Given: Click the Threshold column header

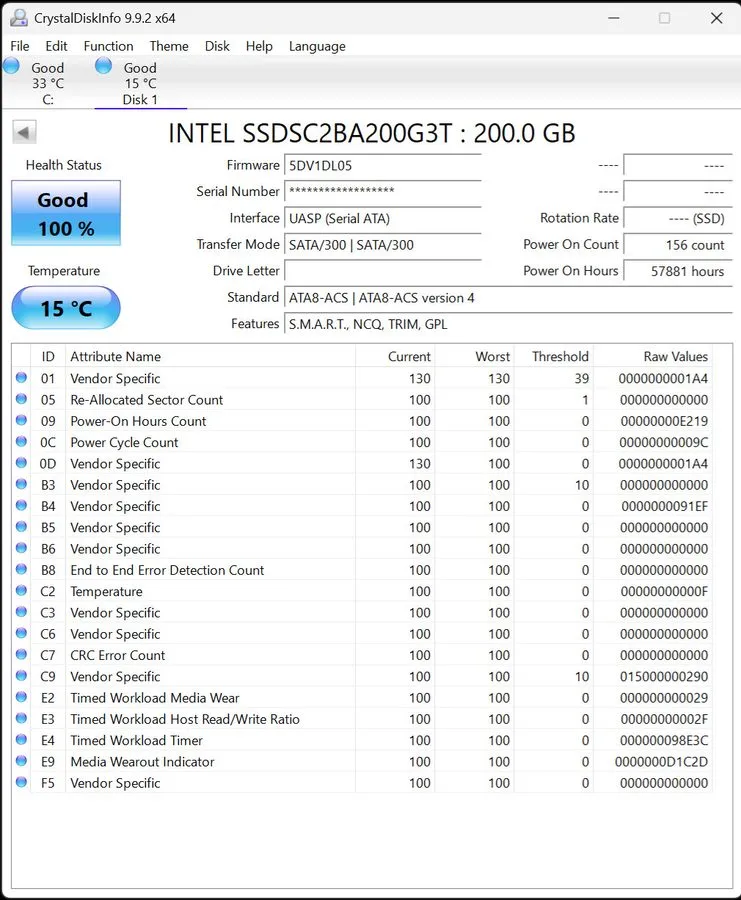Looking at the screenshot, I should coord(553,356).
